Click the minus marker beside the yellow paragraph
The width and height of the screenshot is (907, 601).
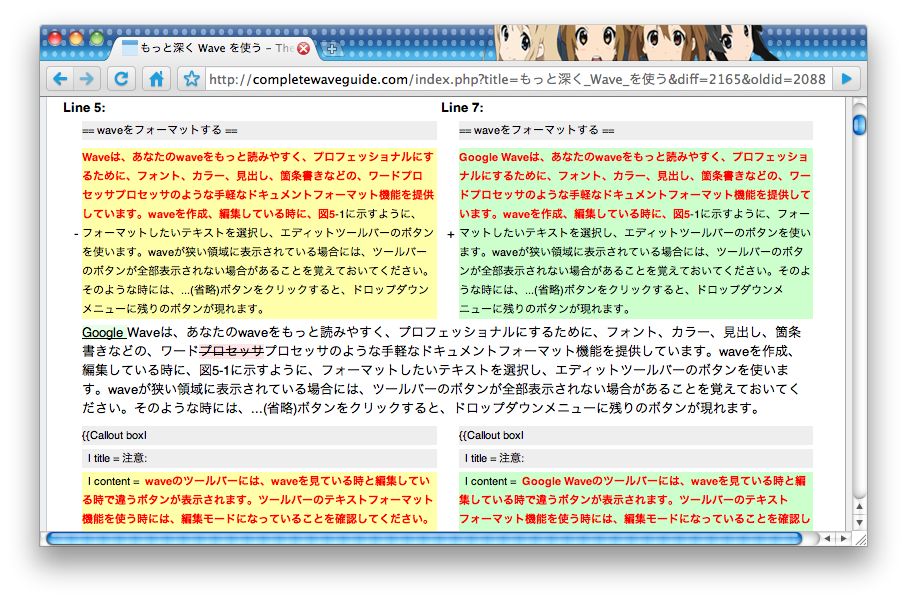tap(76, 234)
